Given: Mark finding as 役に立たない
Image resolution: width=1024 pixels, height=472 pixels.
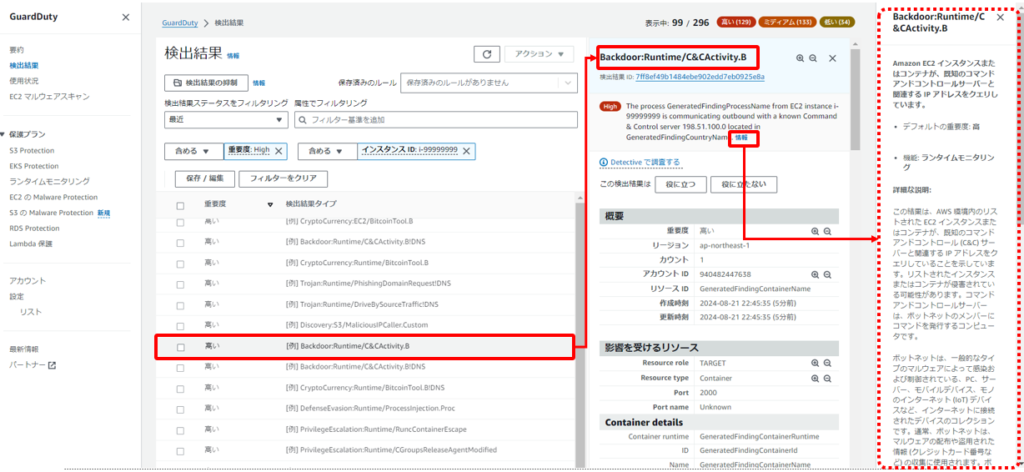Looking at the screenshot, I should pyautogui.click(x=743, y=185).
